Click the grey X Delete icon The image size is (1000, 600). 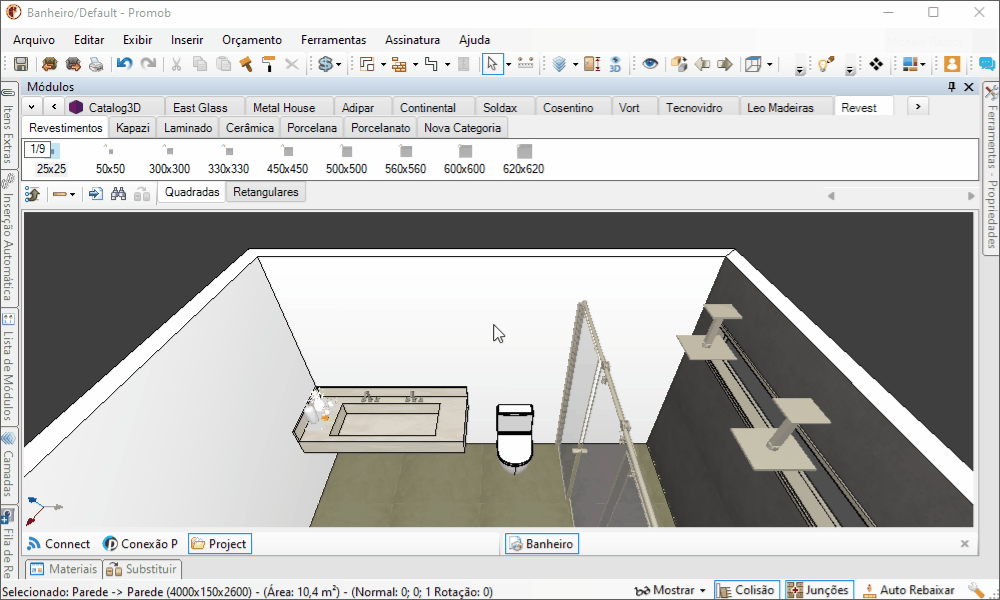291,64
